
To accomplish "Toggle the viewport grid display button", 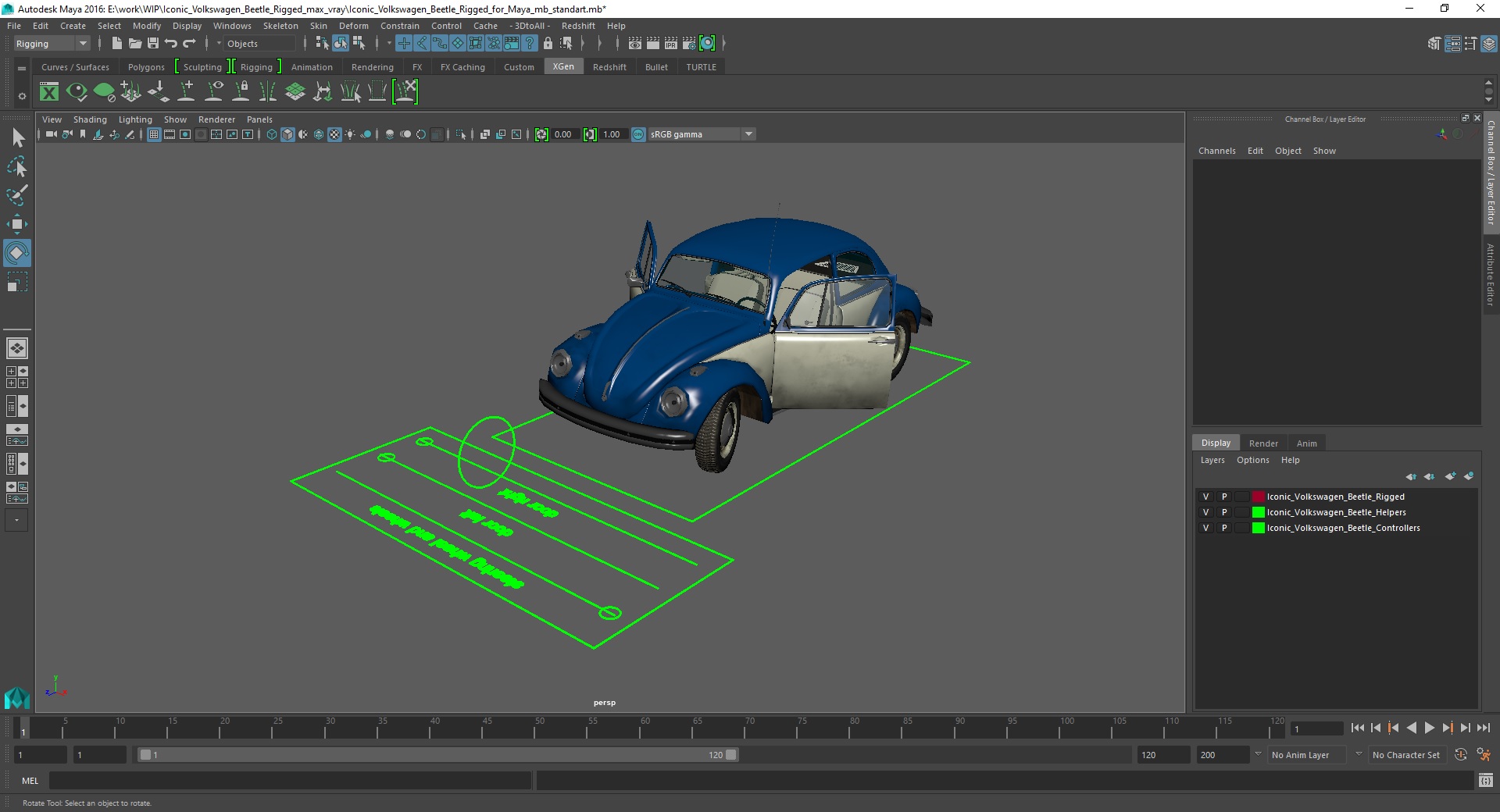I will pyautogui.click(x=154, y=135).
